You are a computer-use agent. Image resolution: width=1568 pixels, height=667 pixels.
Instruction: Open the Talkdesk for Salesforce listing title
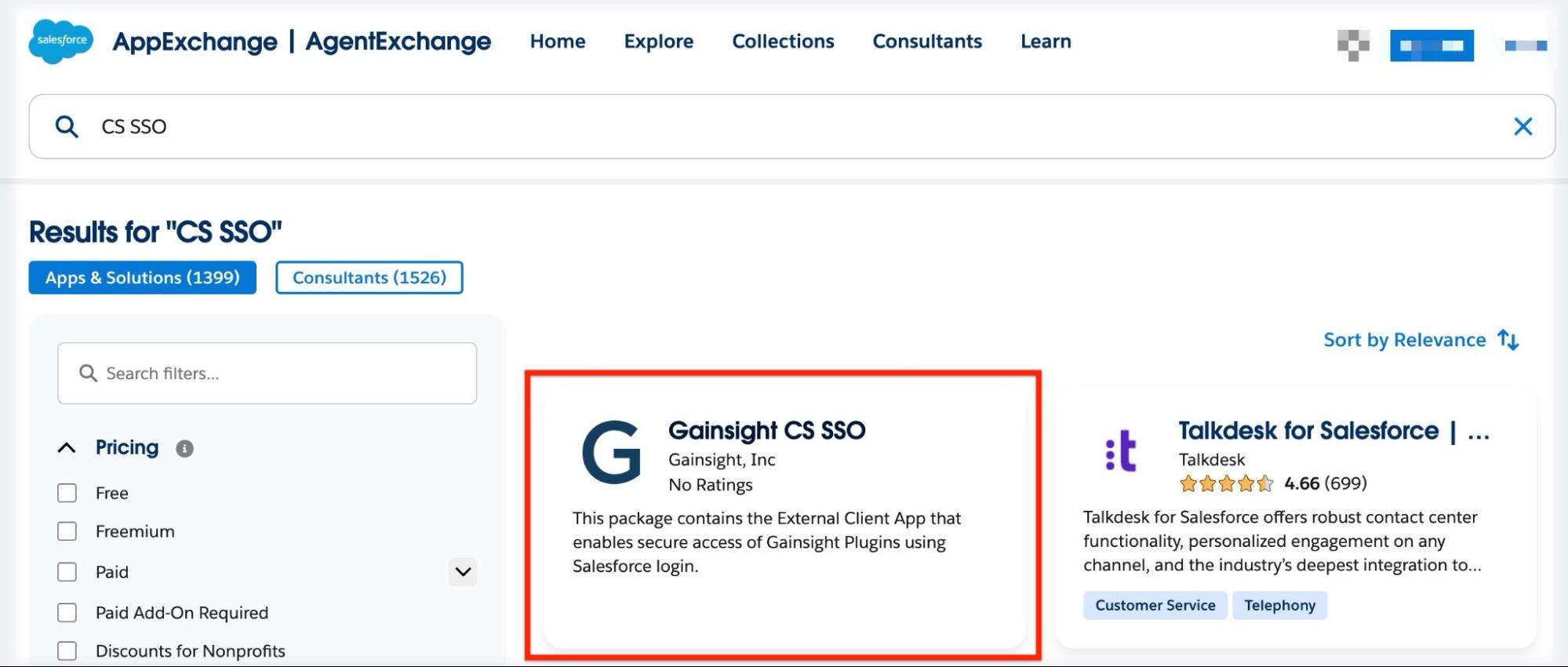pyautogui.click(x=1333, y=431)
